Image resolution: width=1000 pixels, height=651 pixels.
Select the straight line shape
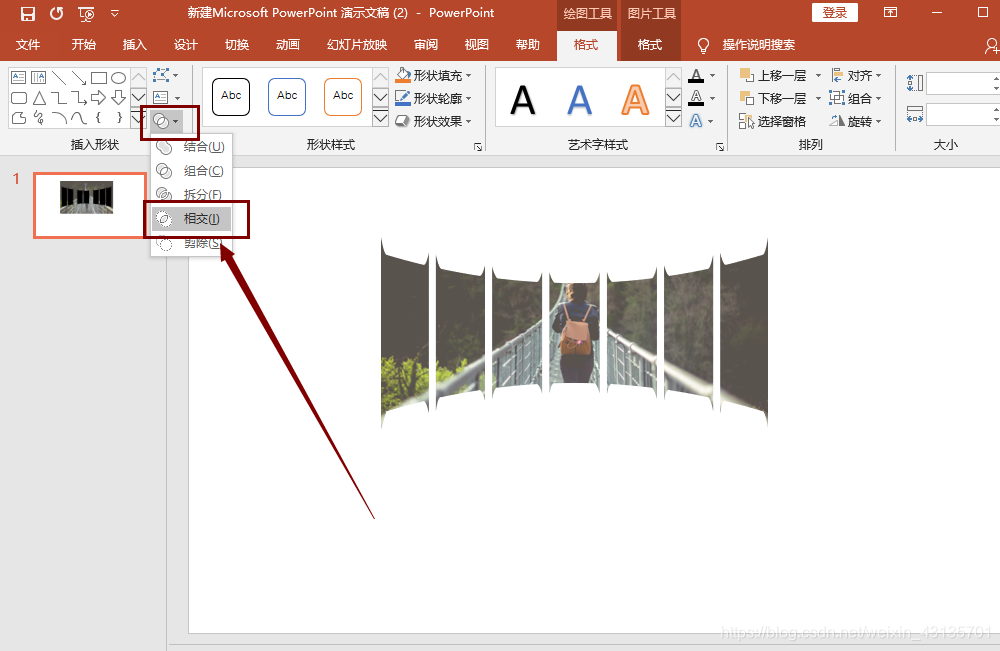pos(59,78)
